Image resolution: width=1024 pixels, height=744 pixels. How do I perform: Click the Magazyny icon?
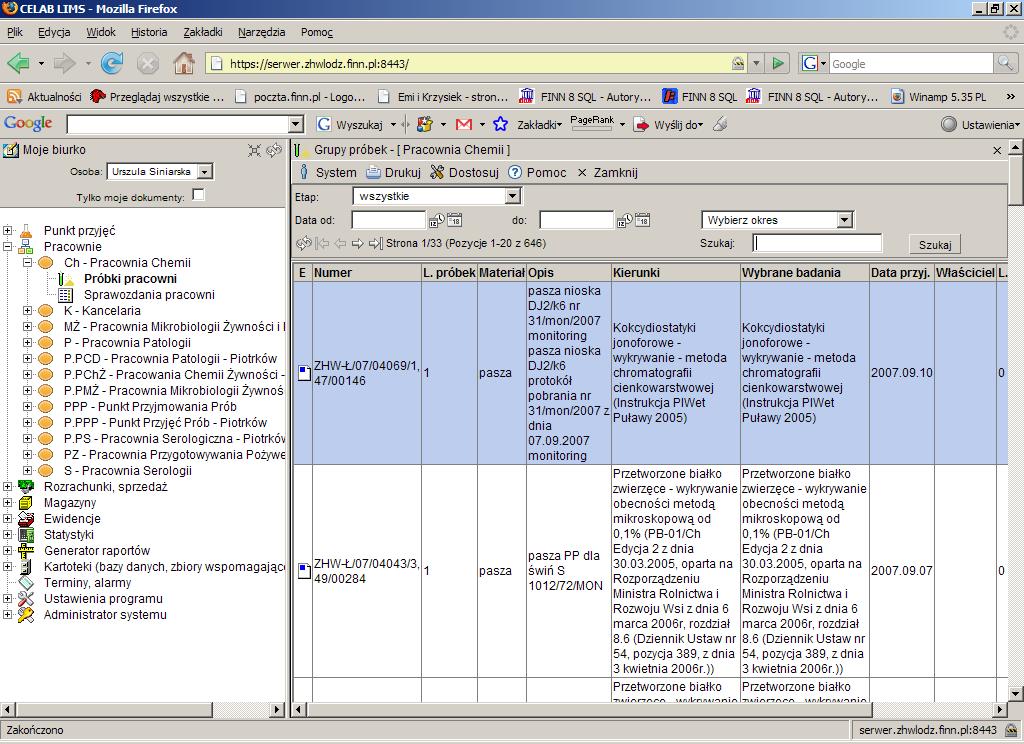25,503
